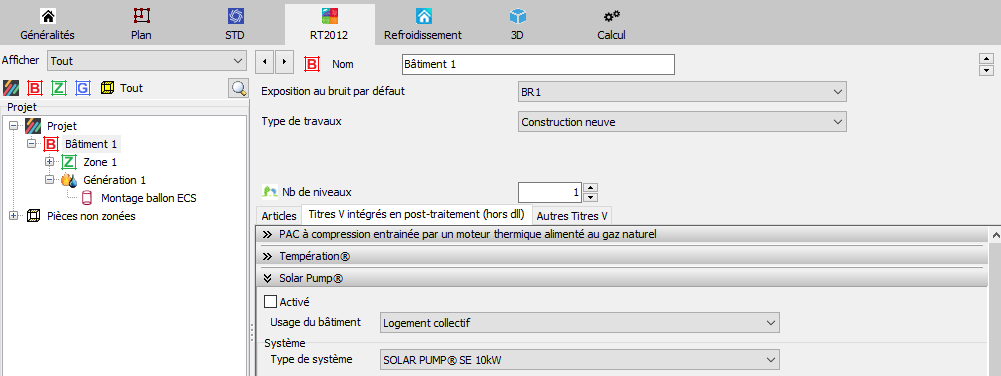Click the Génération 1 flame icon
The width and height of the screenshot is (1001, 376).
click(x=69, y=180)
